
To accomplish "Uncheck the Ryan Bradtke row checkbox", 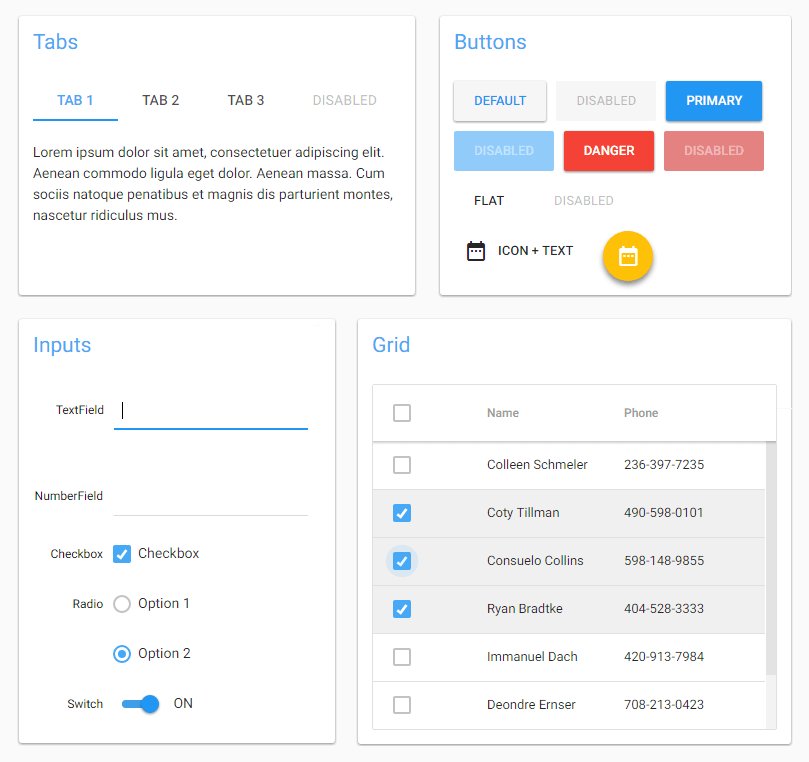I will [x=402, y=609].
